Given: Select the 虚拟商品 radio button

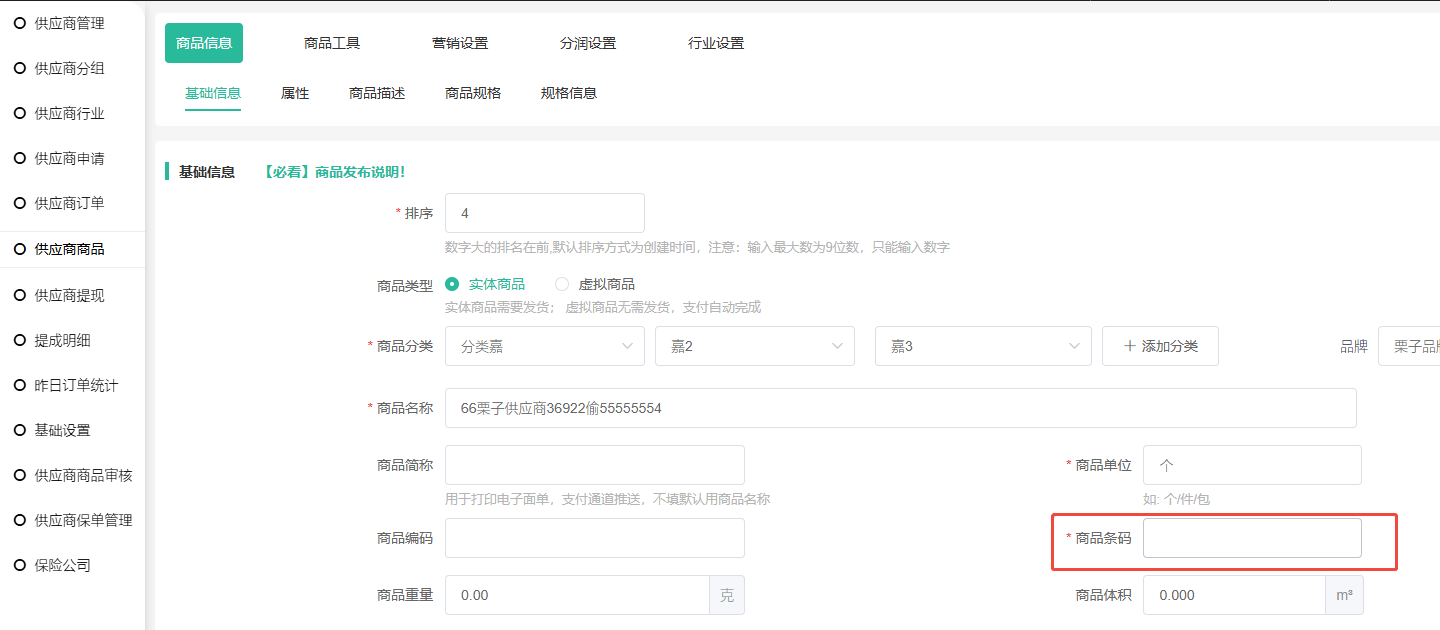Looking at the screenshot, I should 562,284.
